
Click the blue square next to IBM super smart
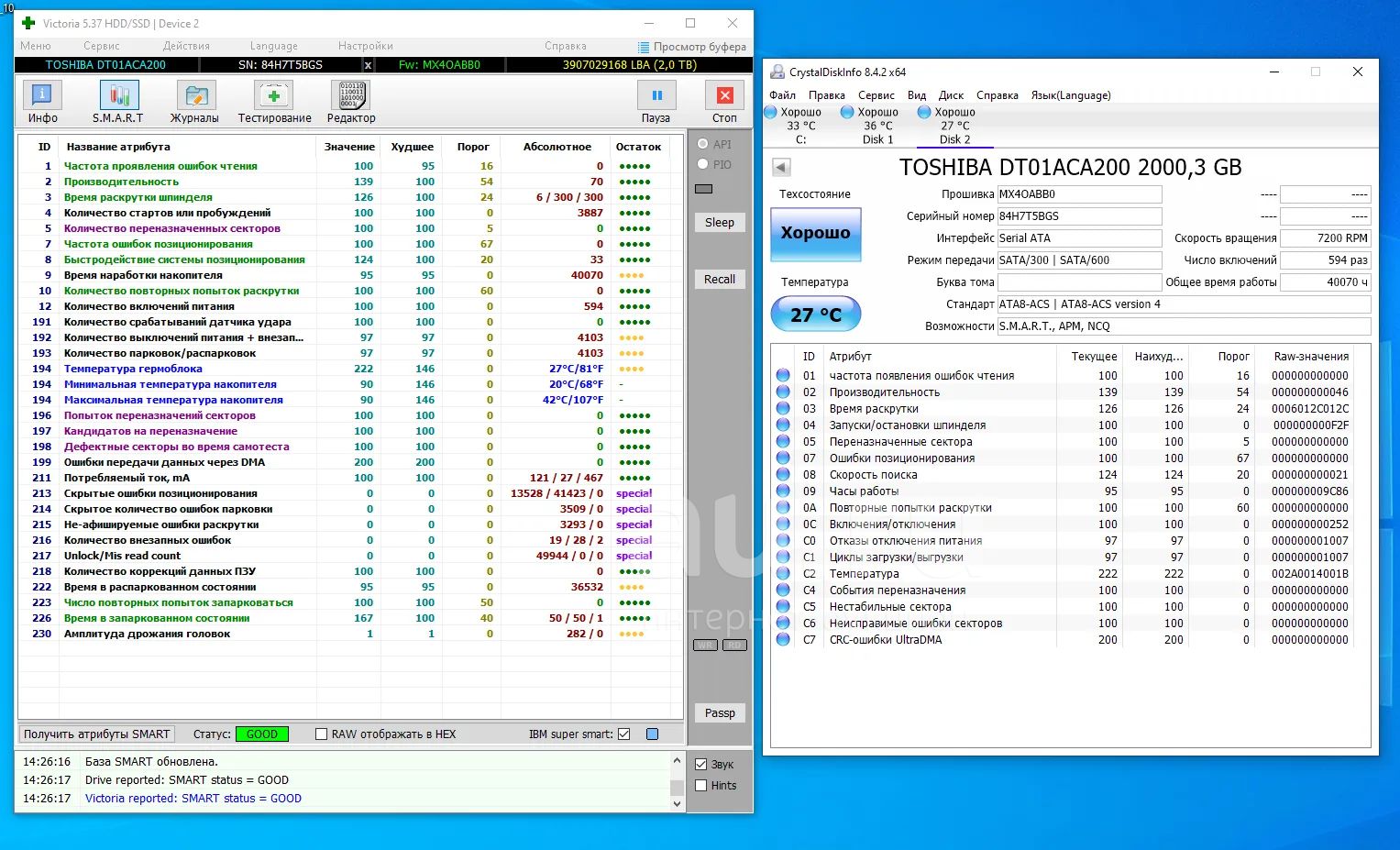coord(653,734)
